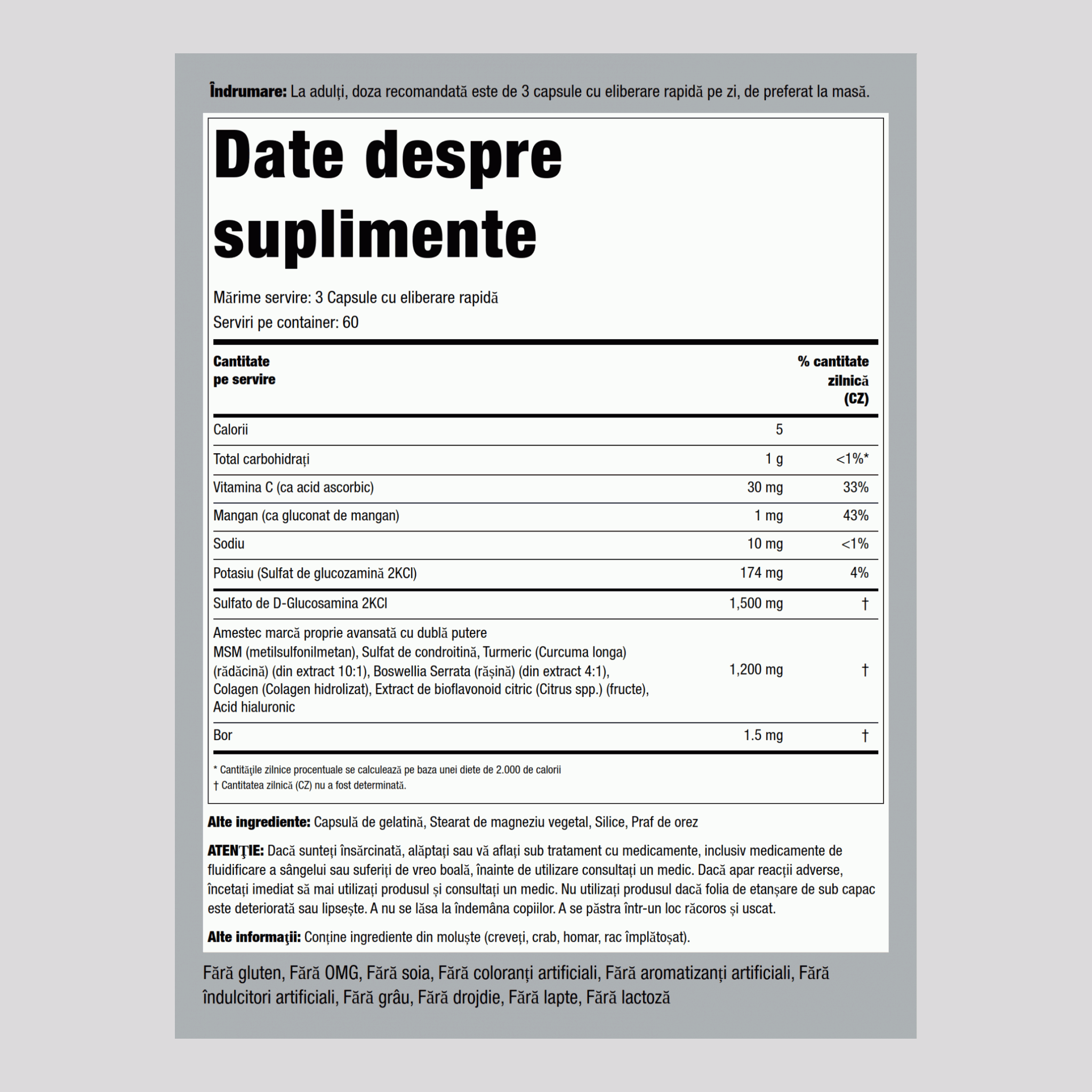Select the '1,200 mg' blend amount

(x=756, y=670)
